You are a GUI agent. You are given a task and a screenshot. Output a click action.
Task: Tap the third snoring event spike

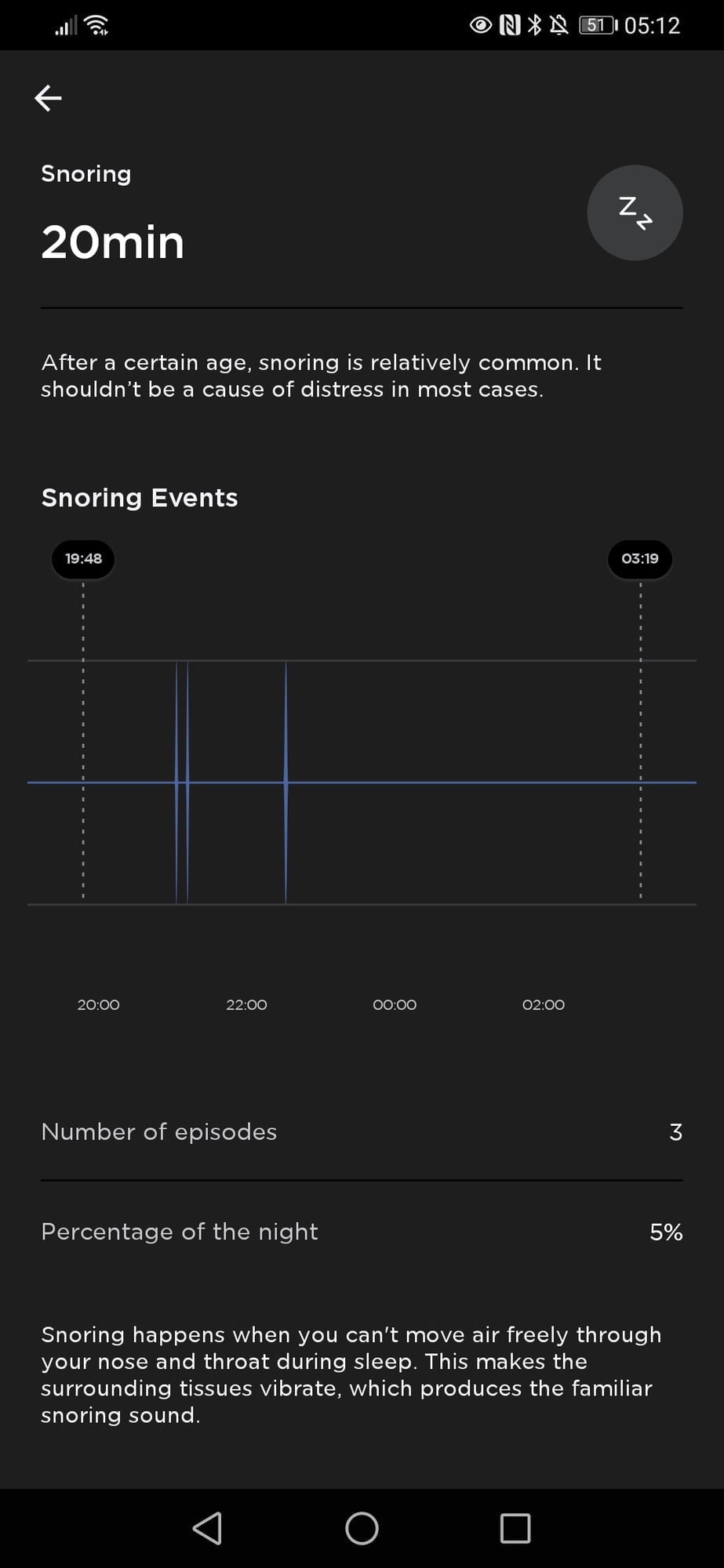[286, 782]
